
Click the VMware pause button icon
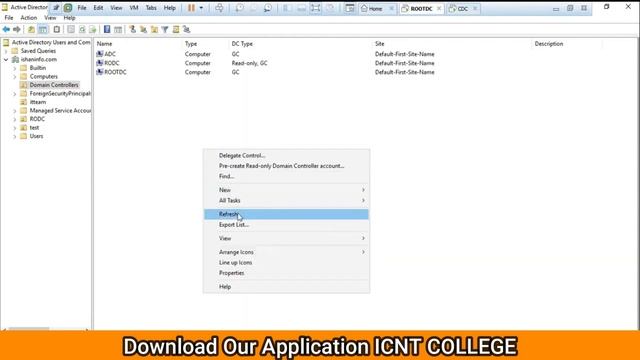191,8
